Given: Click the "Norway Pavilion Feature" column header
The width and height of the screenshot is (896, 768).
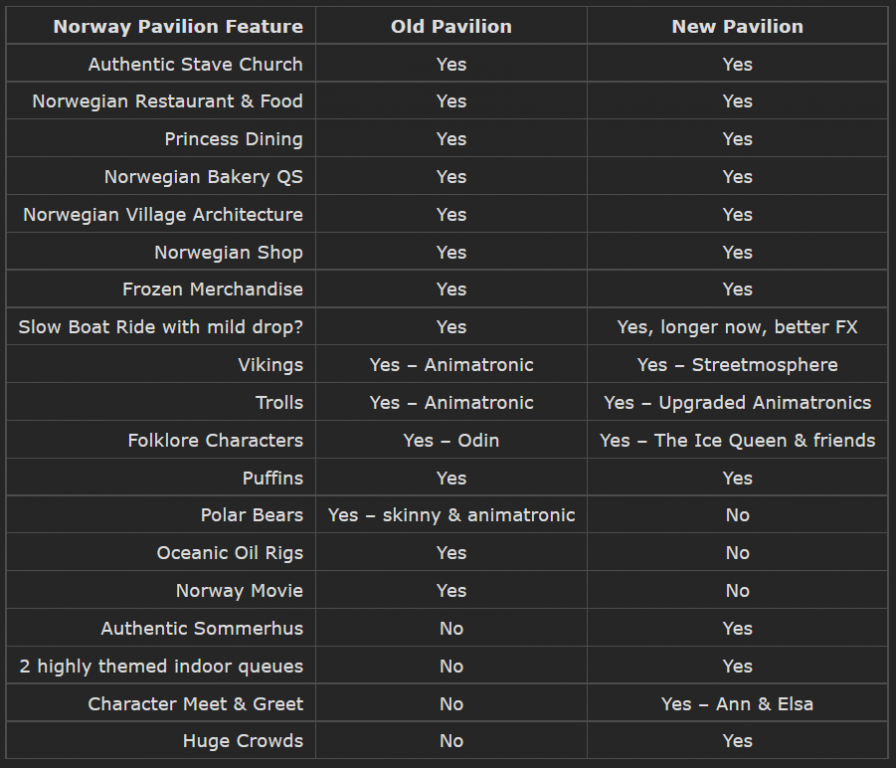Looking at the screenshot, I should (x=178, y=27).
